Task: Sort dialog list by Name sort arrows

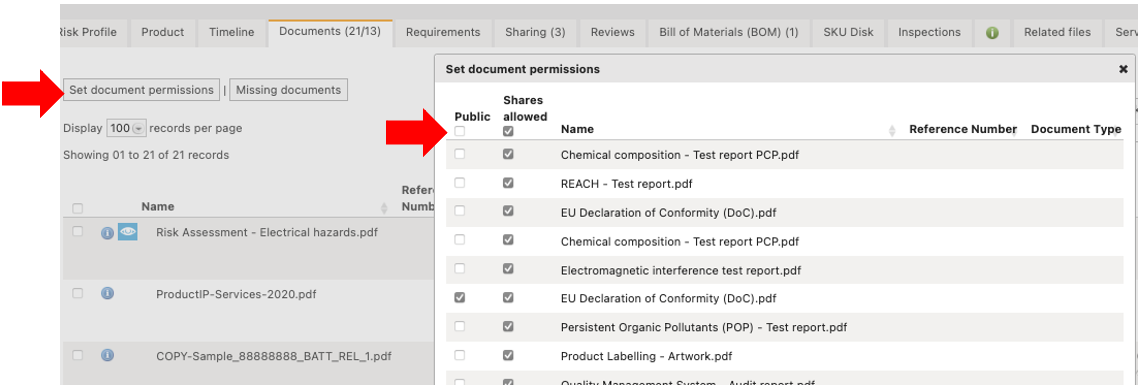Action: point(892,130)
